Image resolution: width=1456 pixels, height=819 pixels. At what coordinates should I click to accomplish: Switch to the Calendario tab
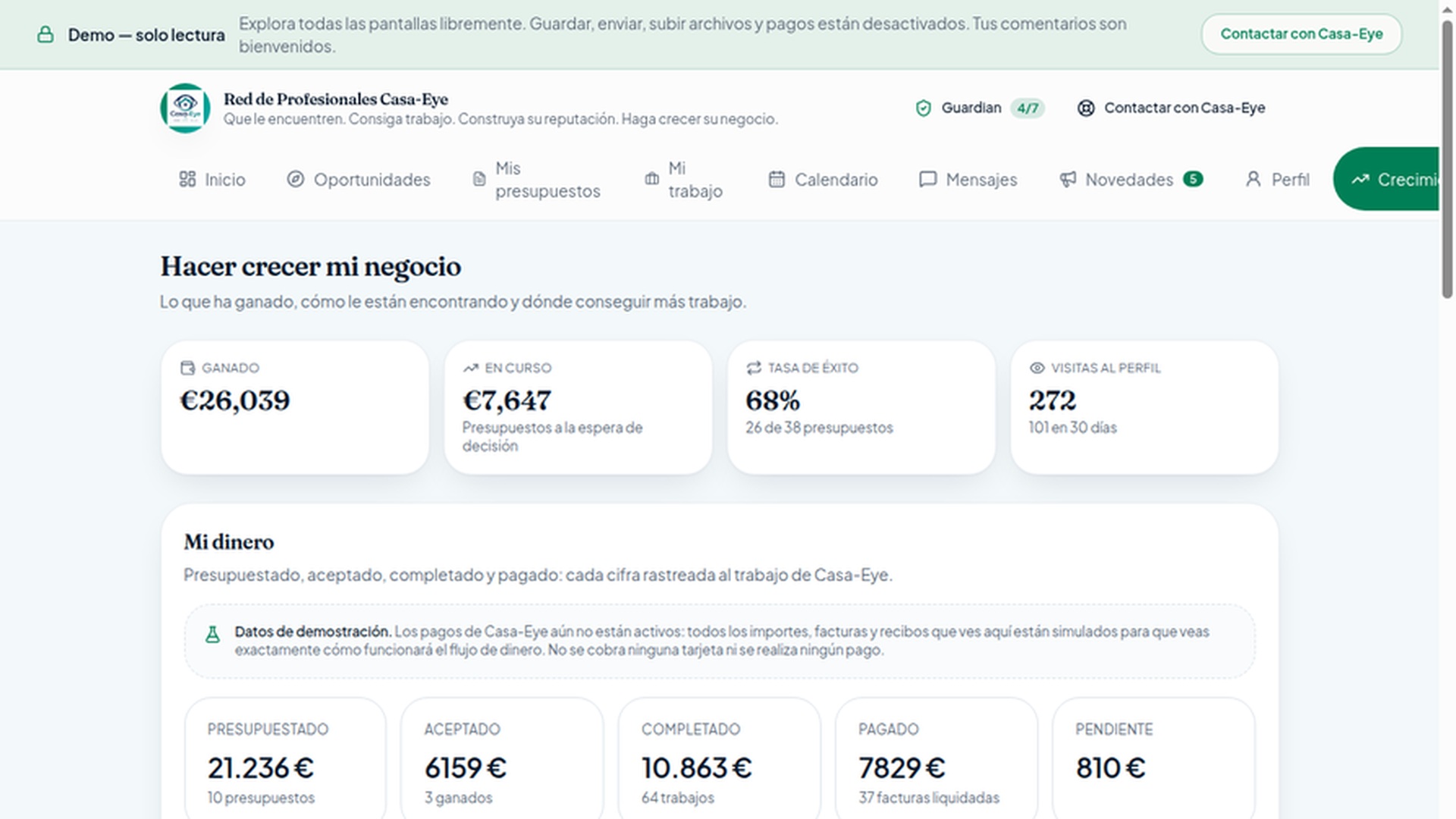(824, 180)
